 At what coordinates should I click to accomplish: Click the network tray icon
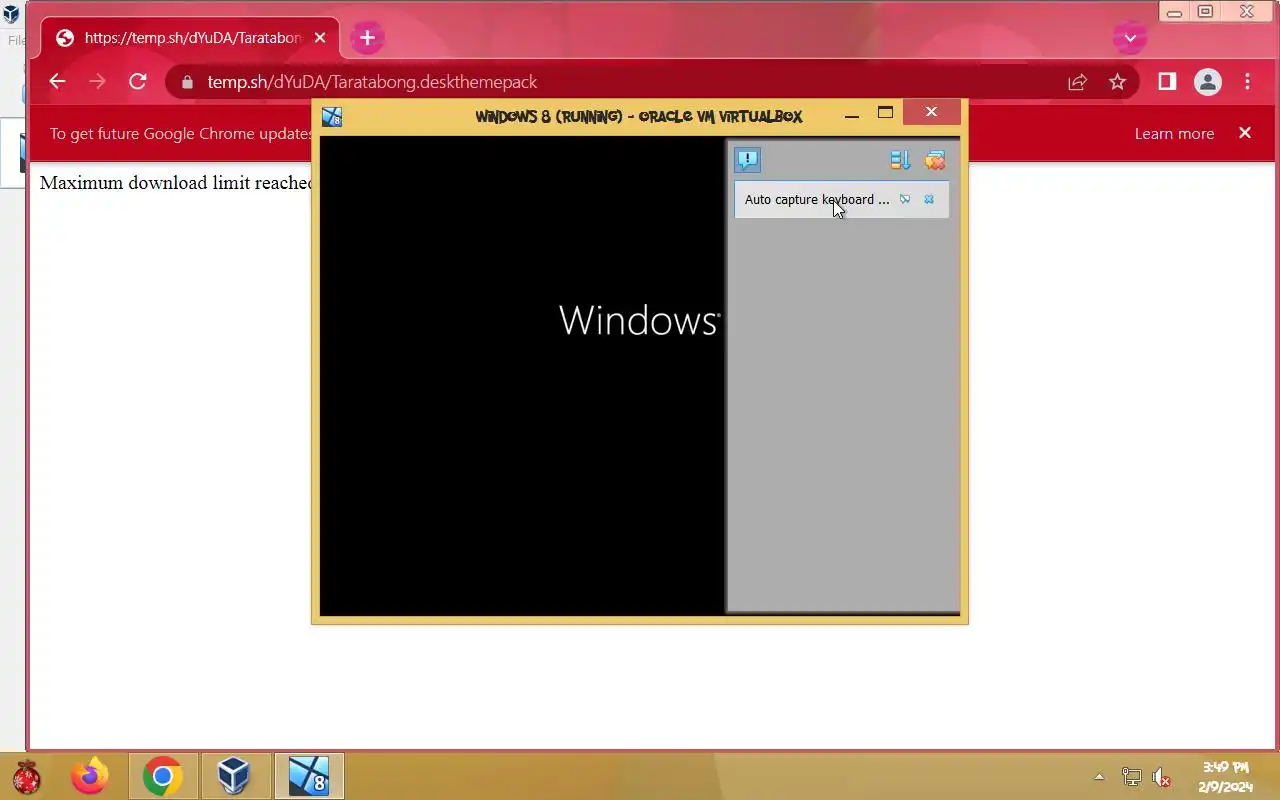pyautogui.click(x=1131, y=777)
